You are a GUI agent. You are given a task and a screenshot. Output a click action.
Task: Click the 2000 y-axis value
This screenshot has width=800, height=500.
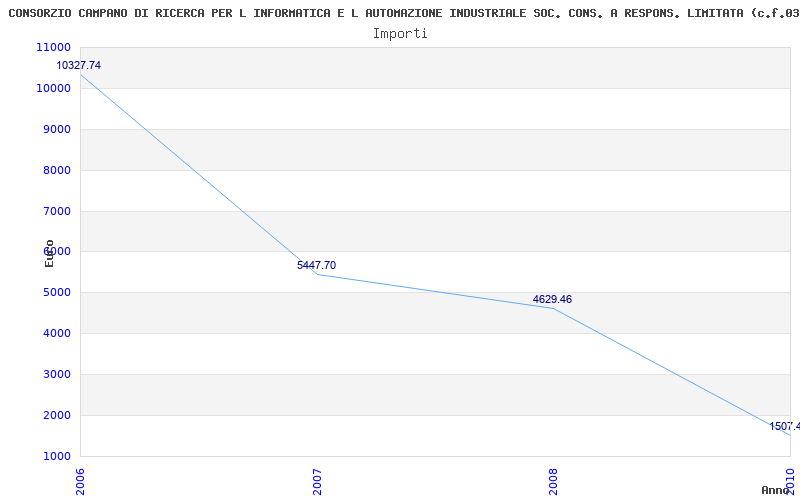(55, 415)
